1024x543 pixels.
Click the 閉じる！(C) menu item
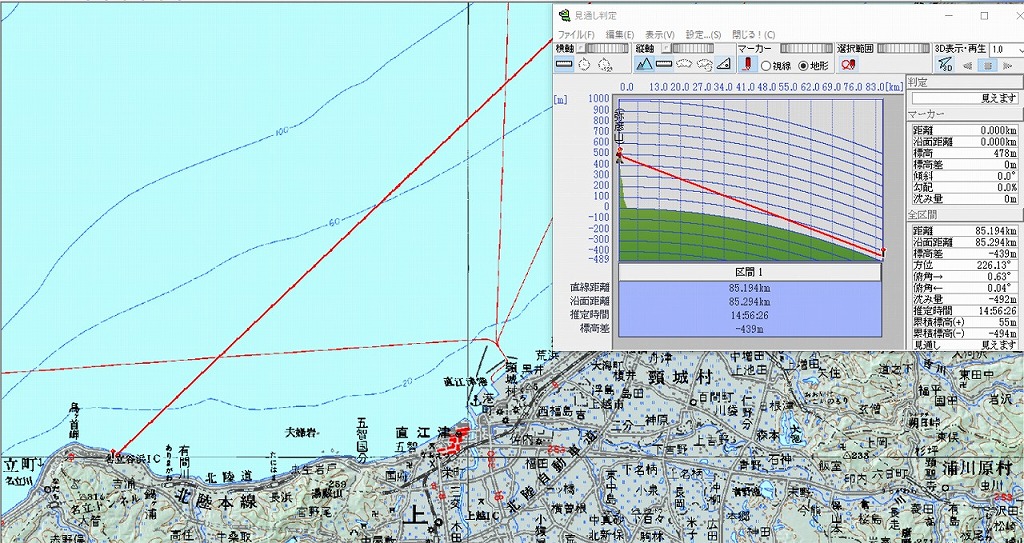[754, 34]
